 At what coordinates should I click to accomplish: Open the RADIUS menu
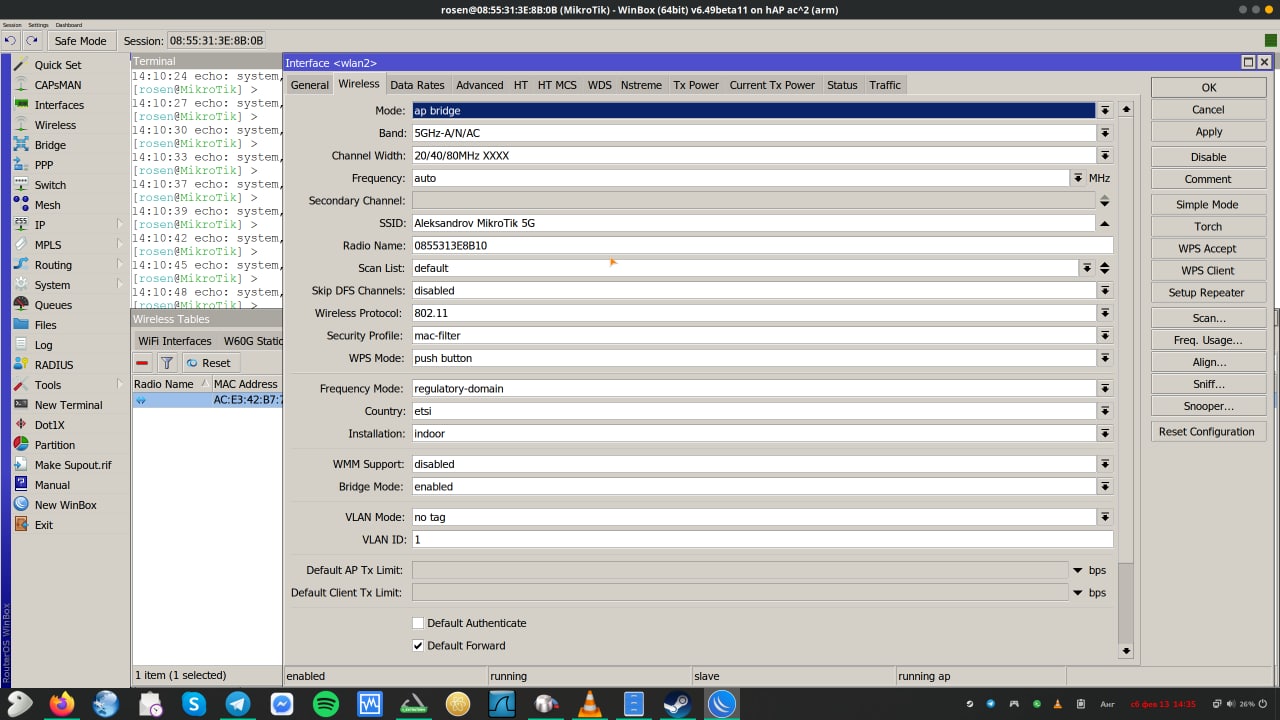click(x=54, y=365)
